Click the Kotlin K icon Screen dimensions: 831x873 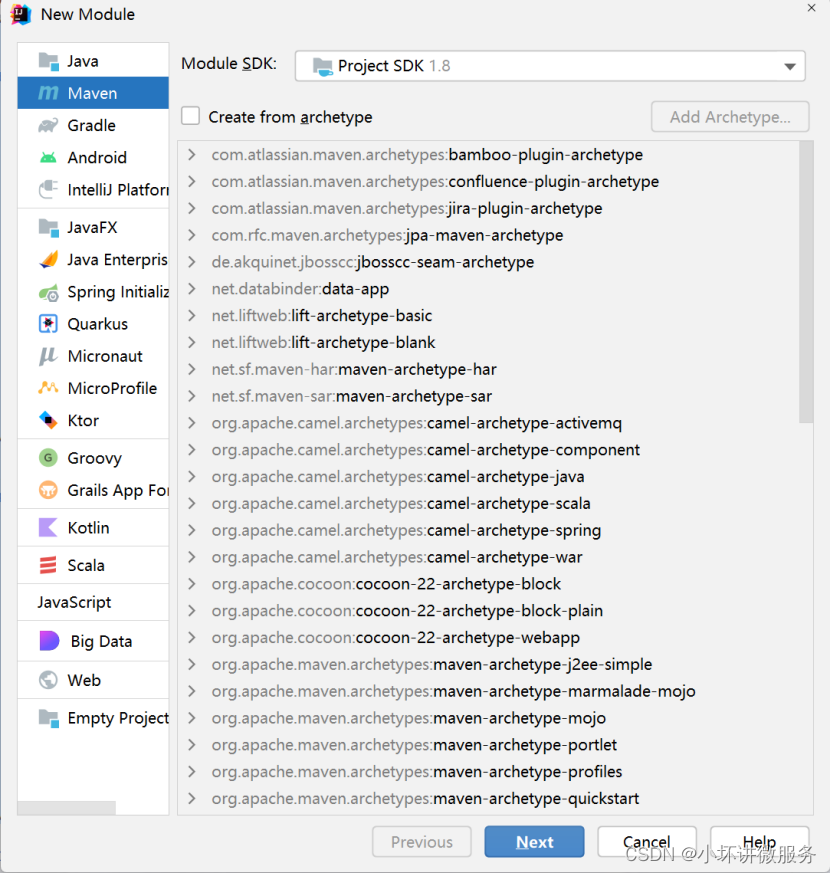[48, 527]
